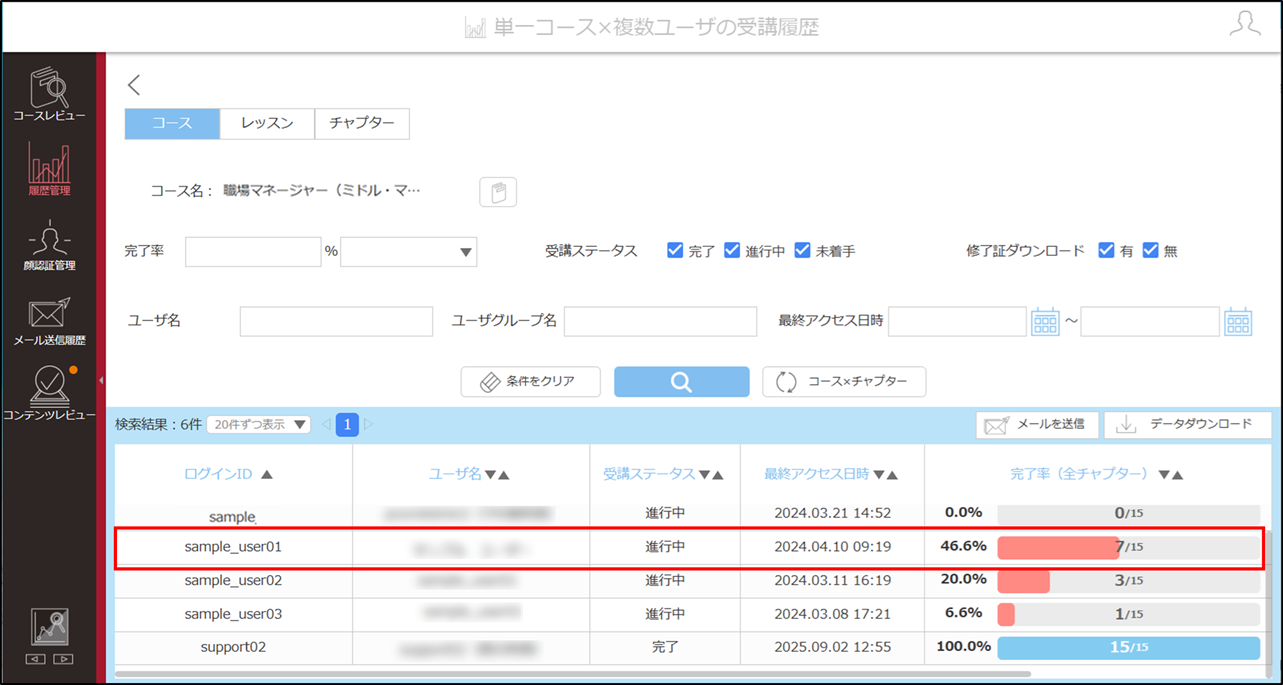
Task: Open the 20件ずつ表示 page size dropdown
Action: (x=259, y=425)
